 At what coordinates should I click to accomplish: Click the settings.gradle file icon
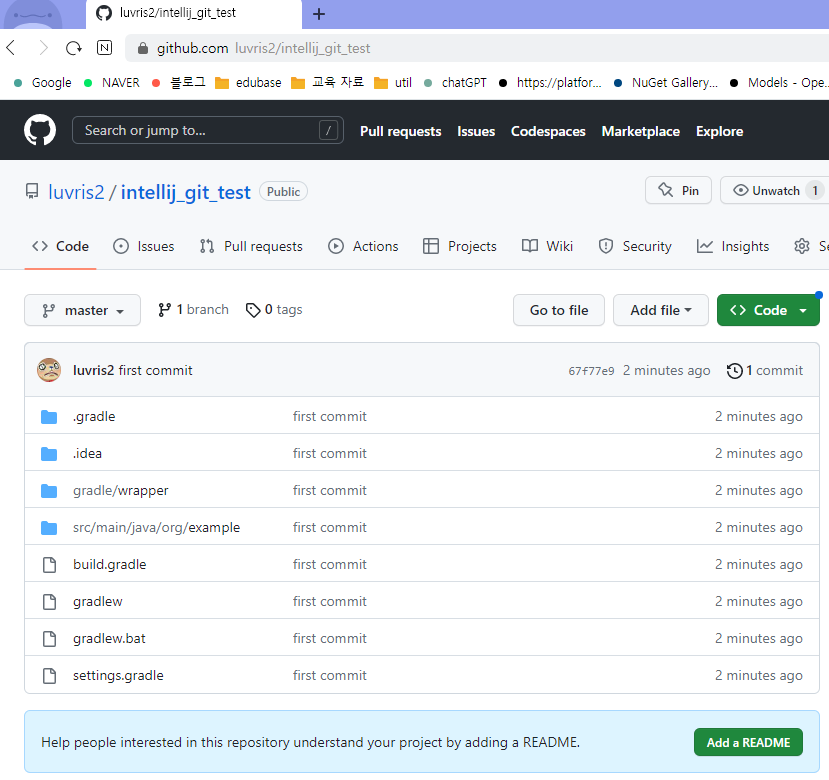[49, 676]
